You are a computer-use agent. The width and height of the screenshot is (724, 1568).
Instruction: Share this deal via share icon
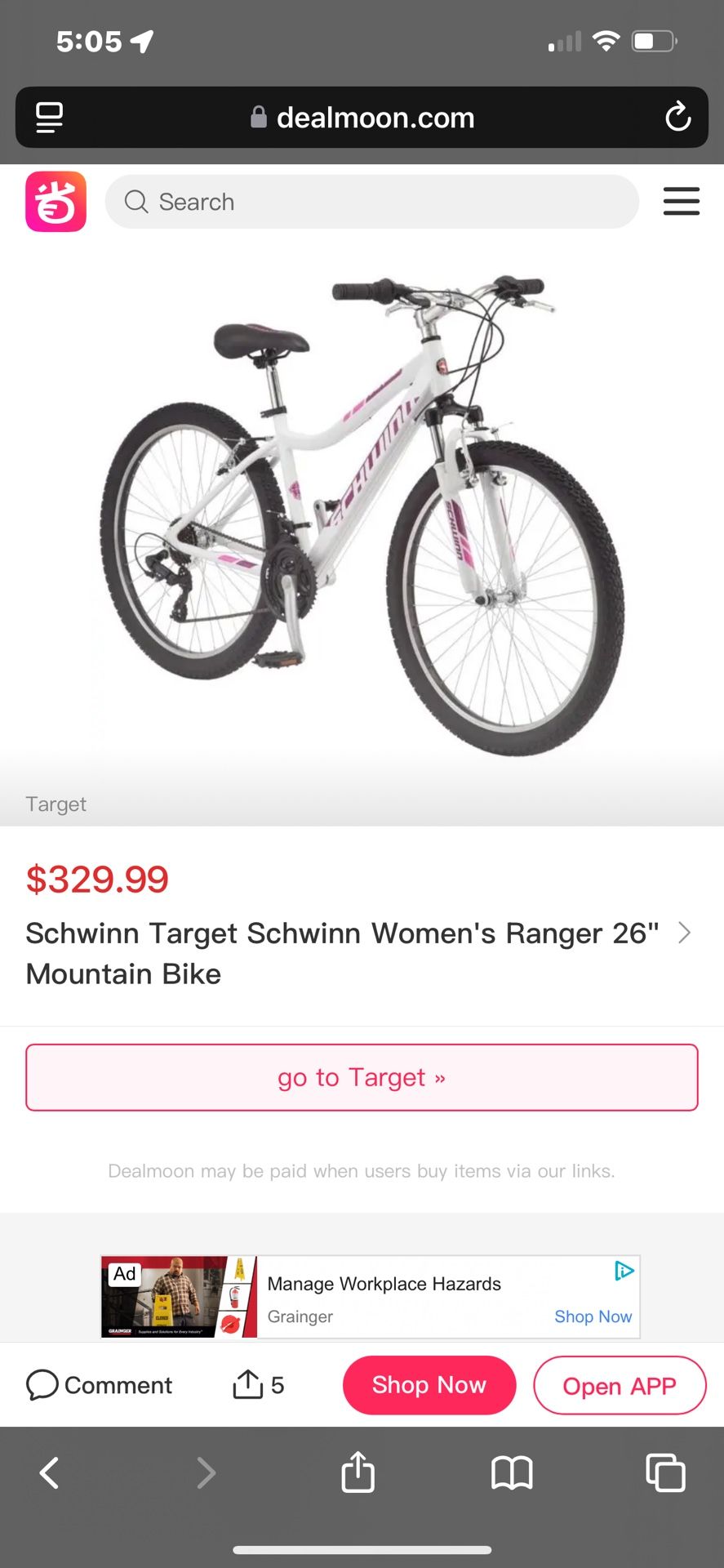click(248, 1384)
